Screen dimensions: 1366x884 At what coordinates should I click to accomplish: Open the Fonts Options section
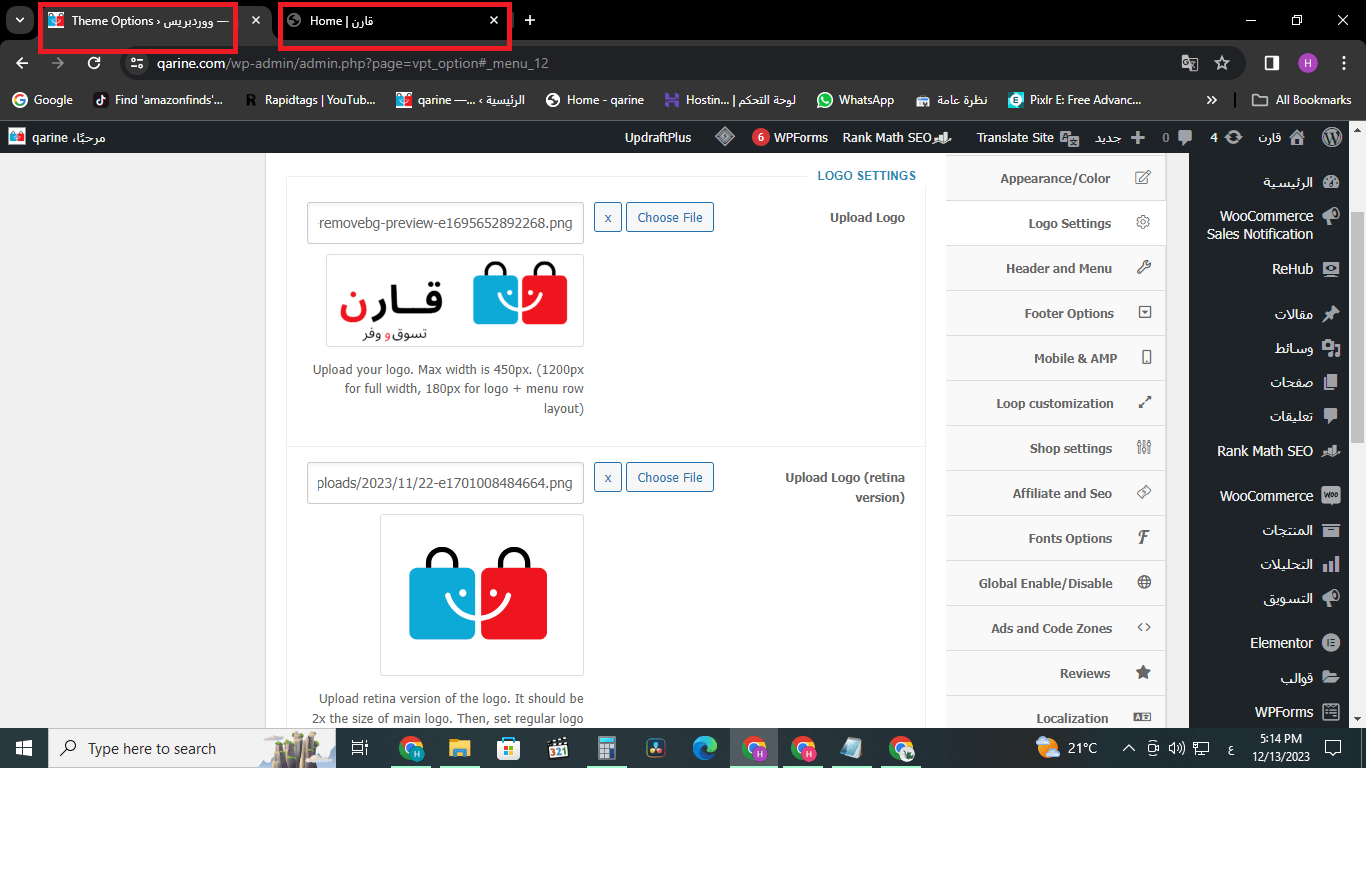(1069, 538)
